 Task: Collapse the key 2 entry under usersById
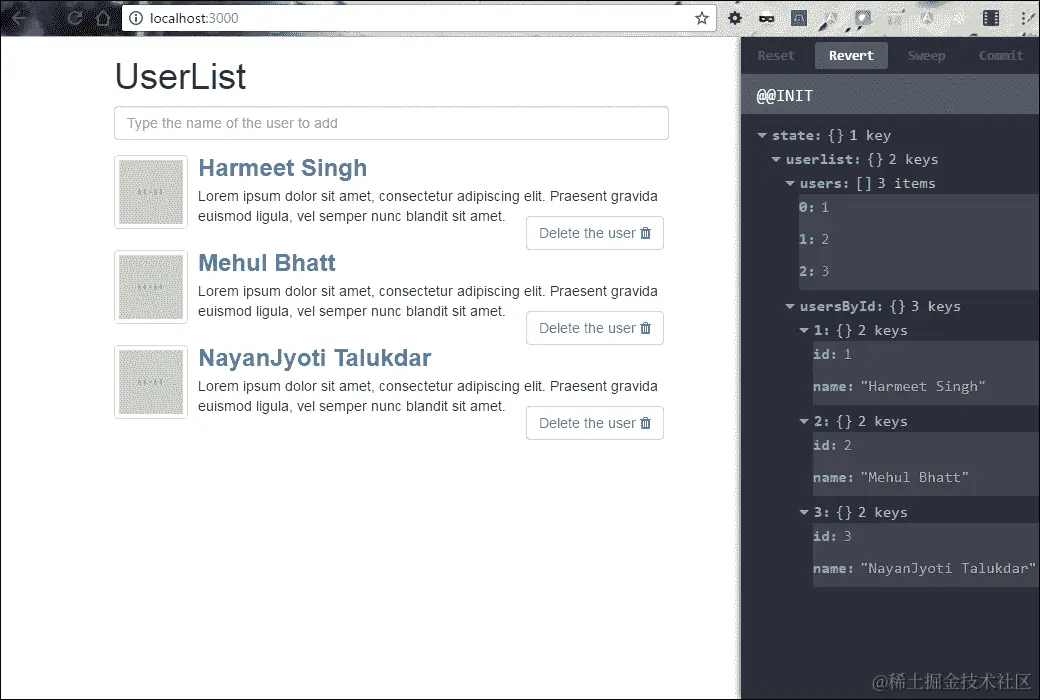804,421
